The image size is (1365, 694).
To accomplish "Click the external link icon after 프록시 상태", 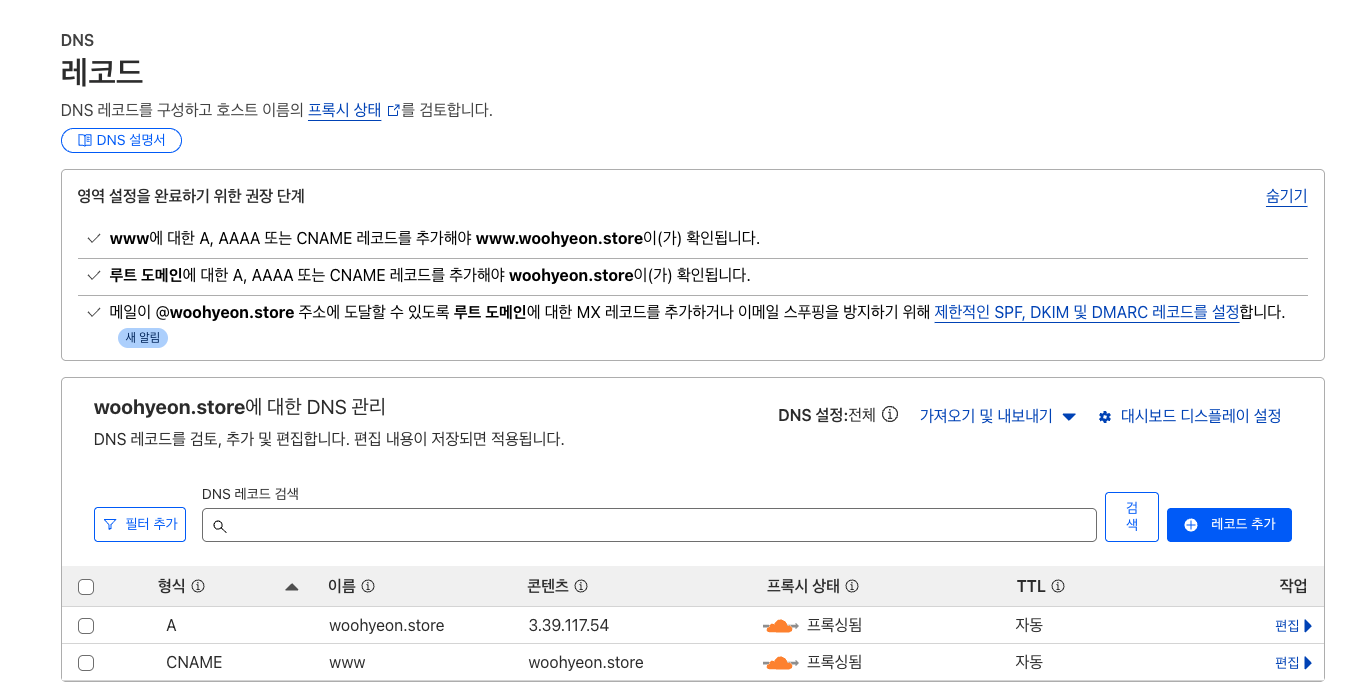I will (393, 110).
